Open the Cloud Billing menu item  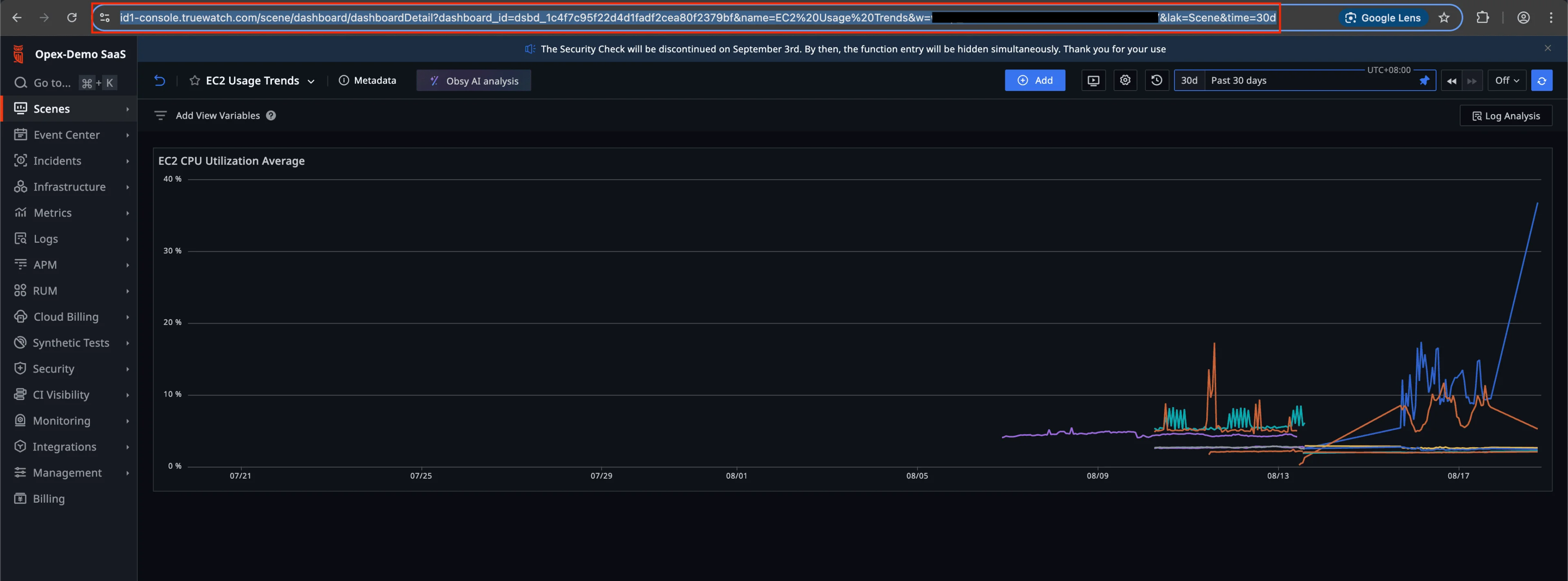(x=66, y=317)
